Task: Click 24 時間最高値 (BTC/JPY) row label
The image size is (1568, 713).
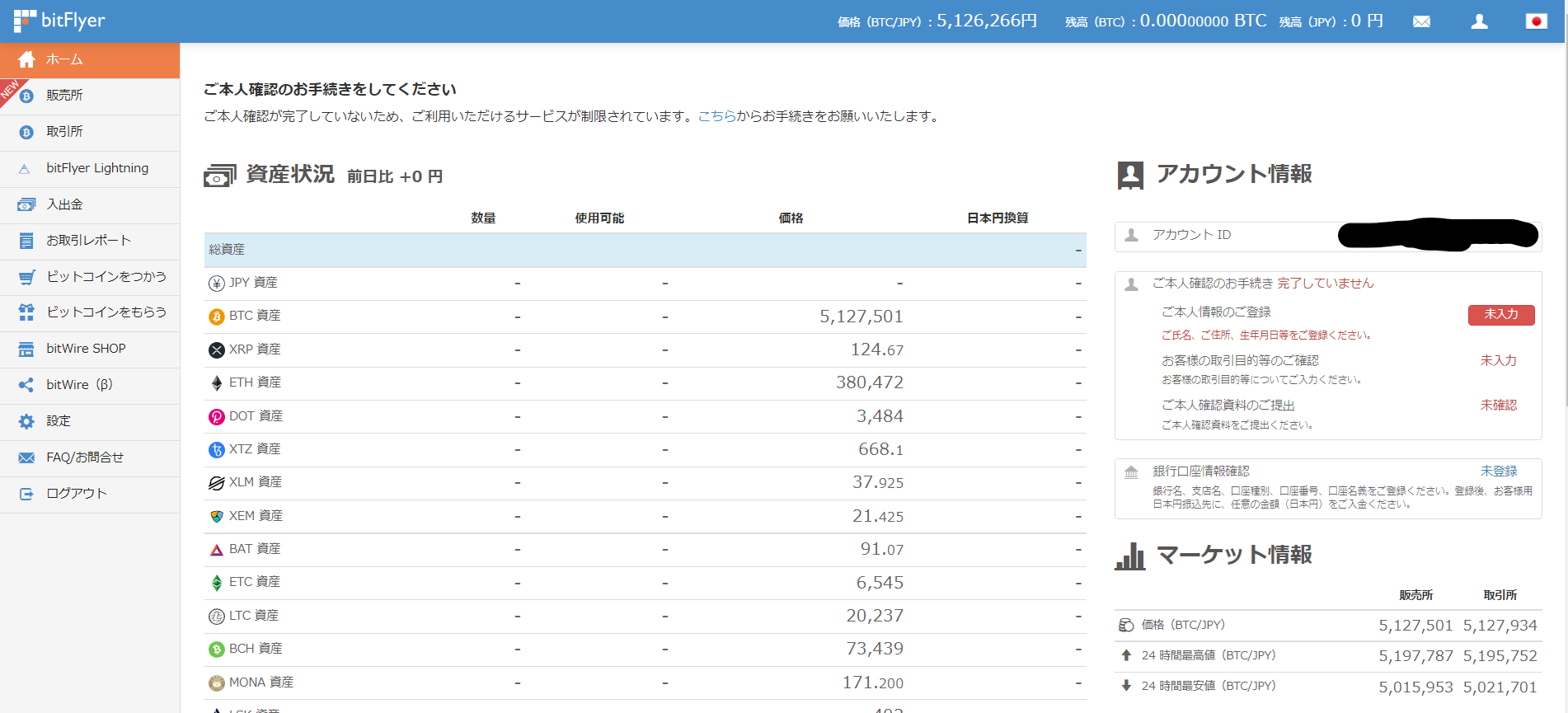Action: (1209, 655)
